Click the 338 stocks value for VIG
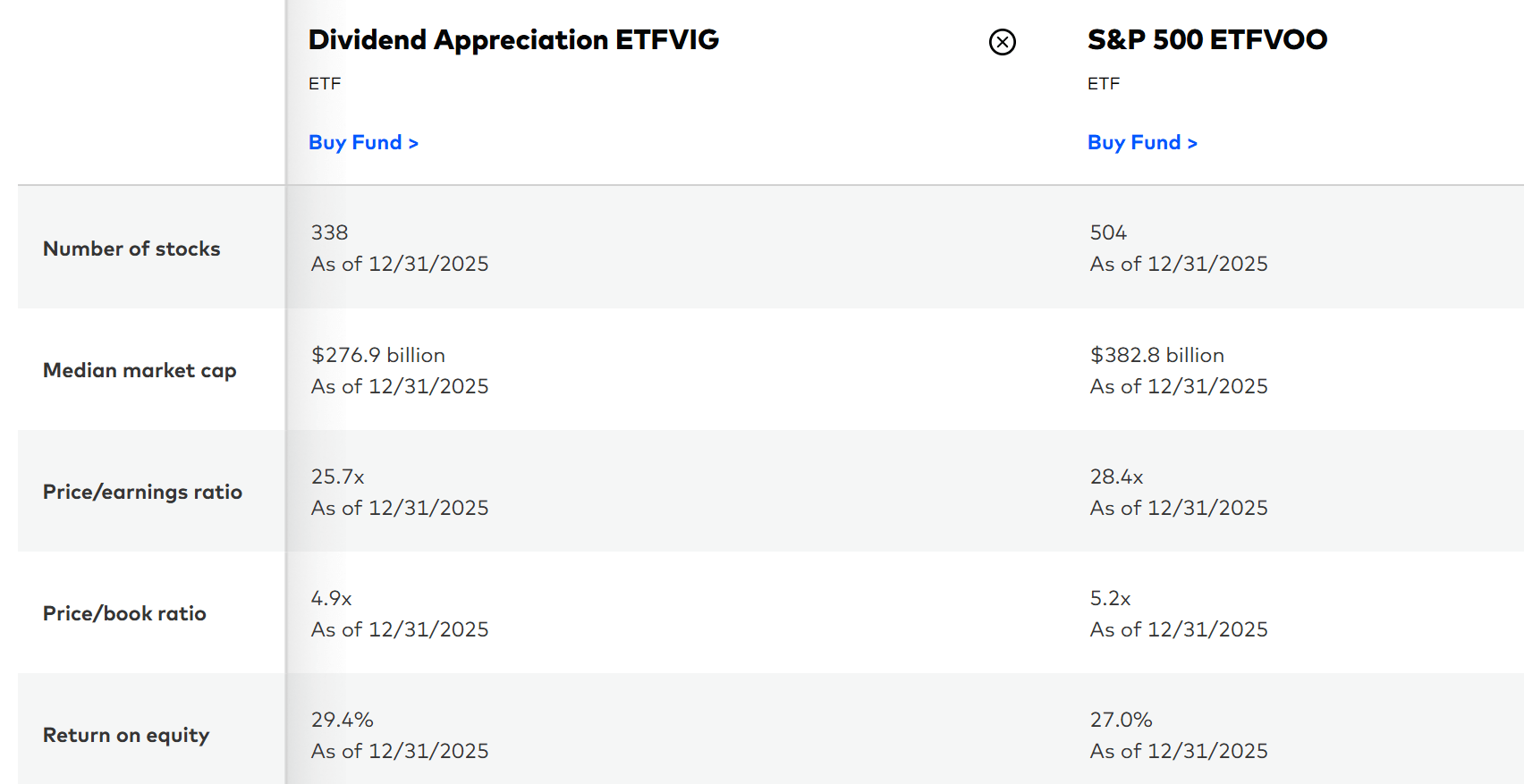 (x=329, y=232)
